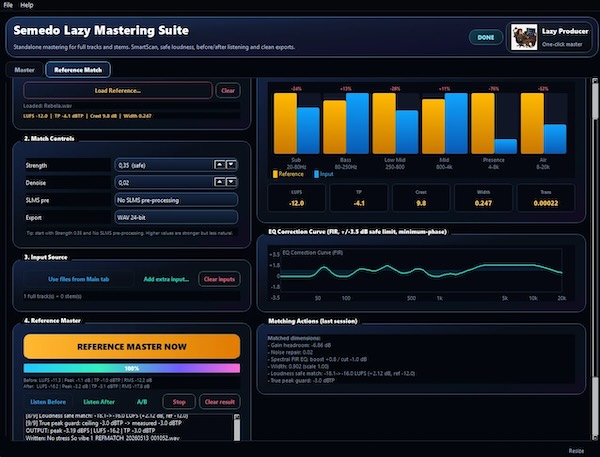The width and height of the screenshot is (600, 457).
Task: Clear the loaded reference file
Action: [x=228, y=91]
